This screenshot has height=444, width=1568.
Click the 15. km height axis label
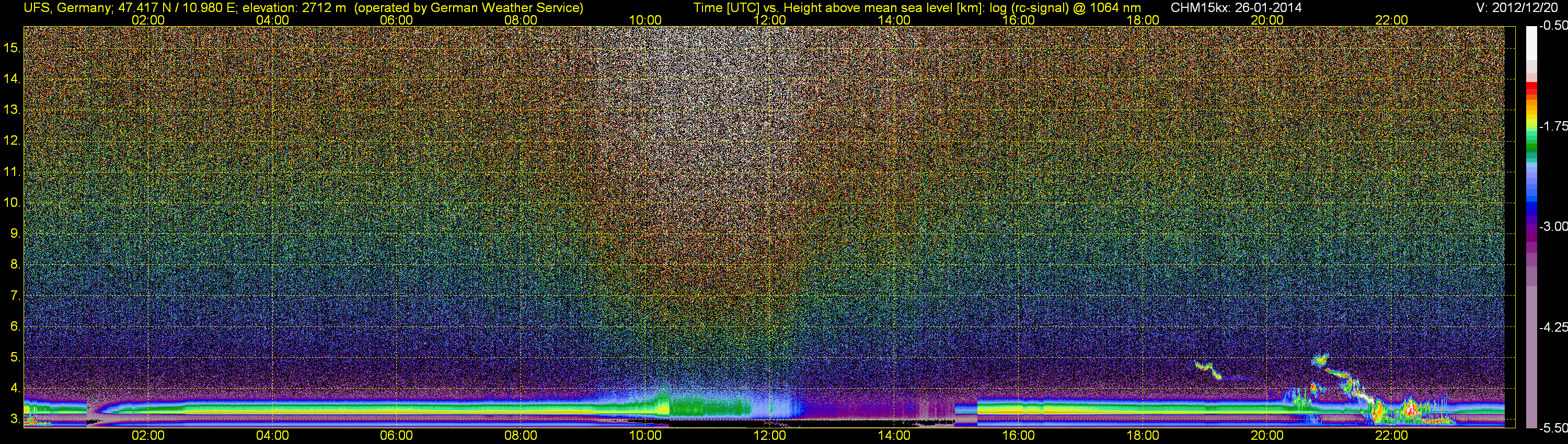coord(12,48)
